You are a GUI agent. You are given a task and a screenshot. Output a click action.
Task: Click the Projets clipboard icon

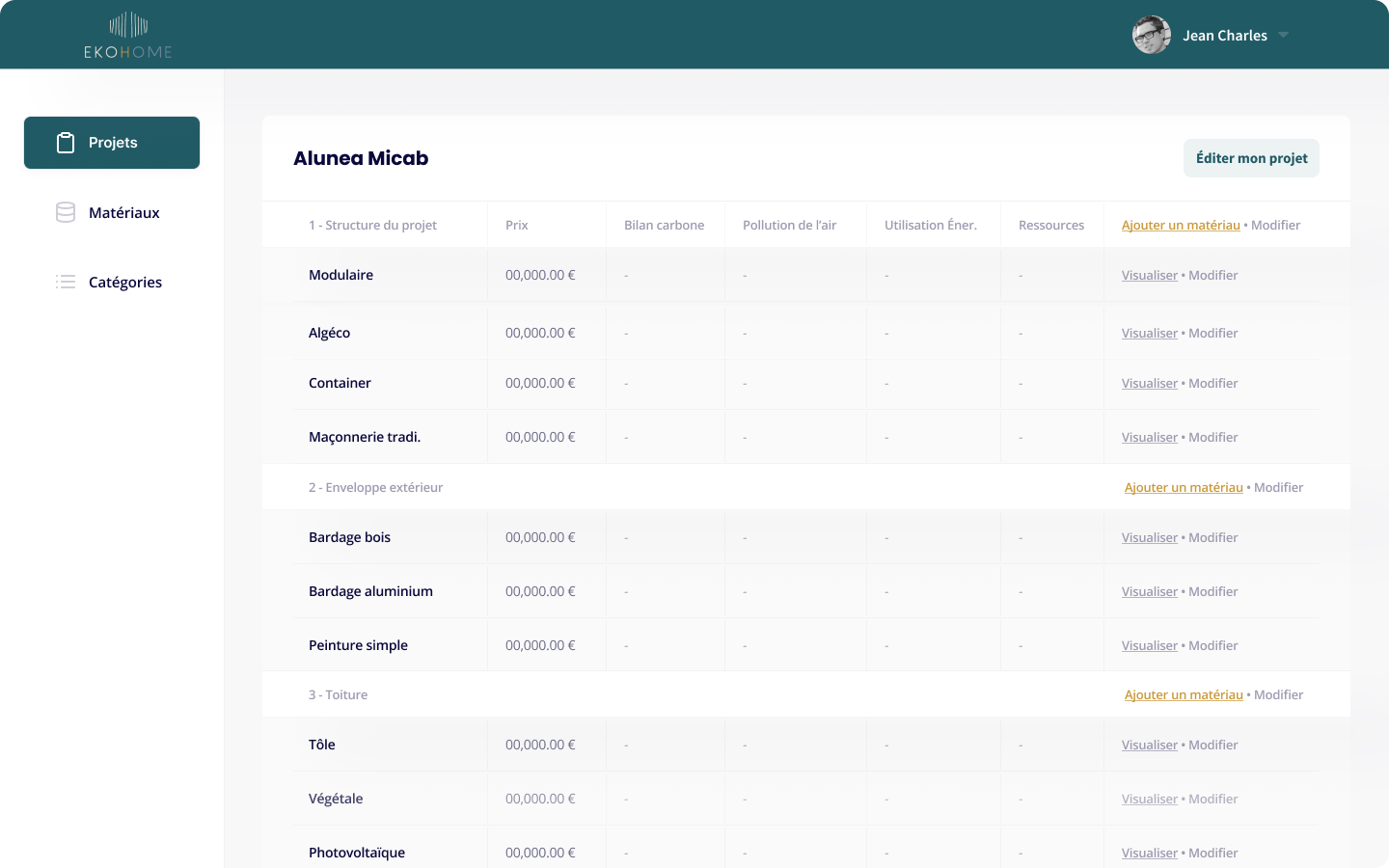click(66, 143)
